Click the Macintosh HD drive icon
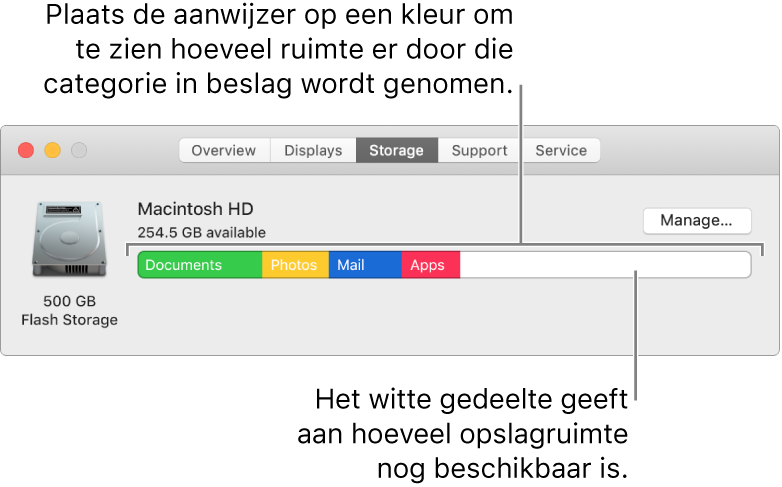782x487 pixels. (x=69, y=239)
